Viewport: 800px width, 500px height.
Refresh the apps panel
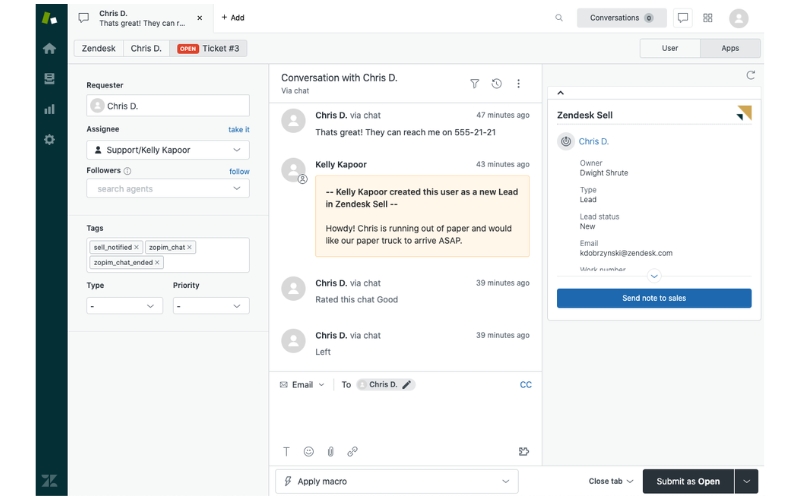coord(751,75)
